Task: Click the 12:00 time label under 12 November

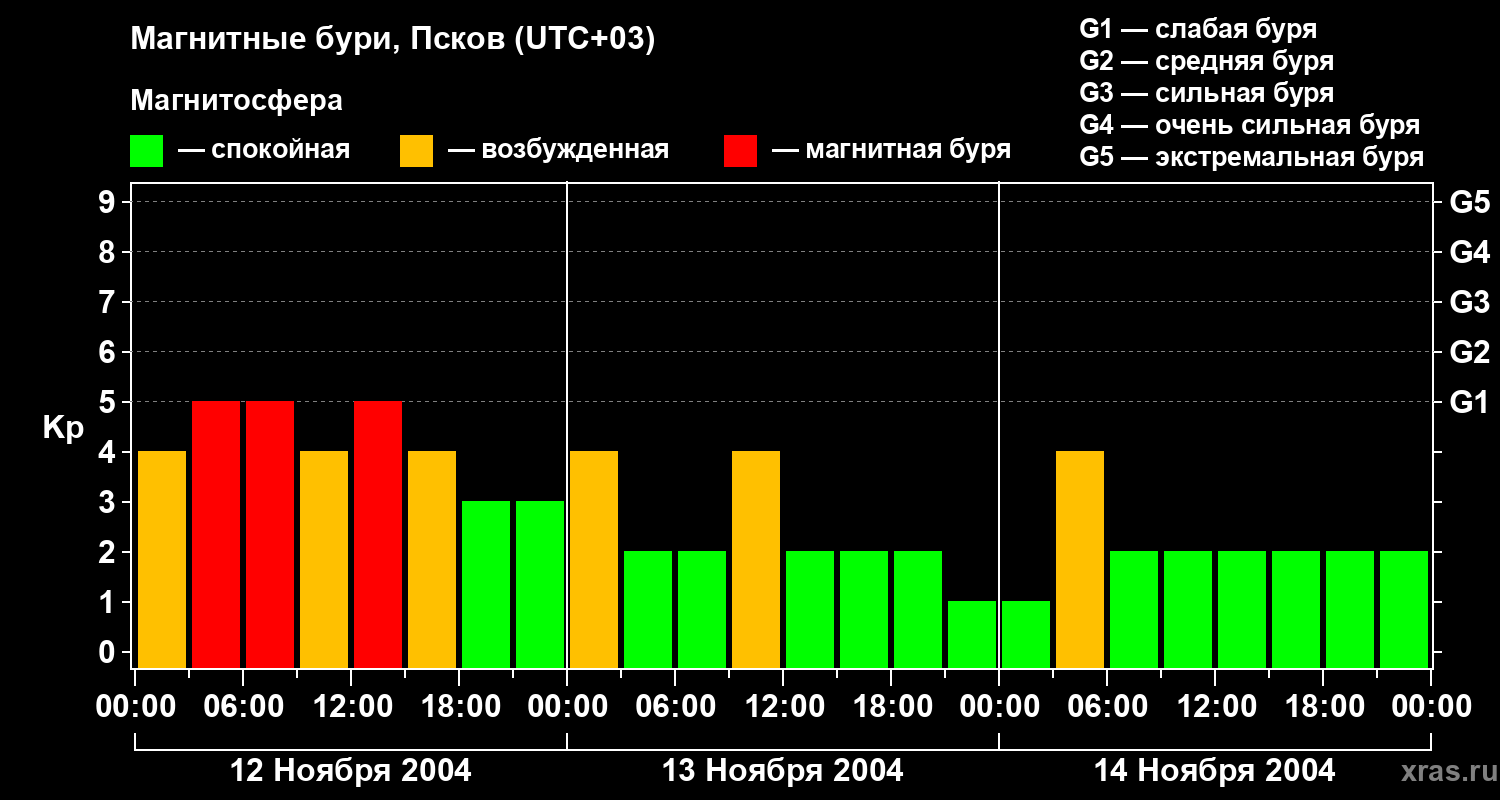Action: [351, 707]
